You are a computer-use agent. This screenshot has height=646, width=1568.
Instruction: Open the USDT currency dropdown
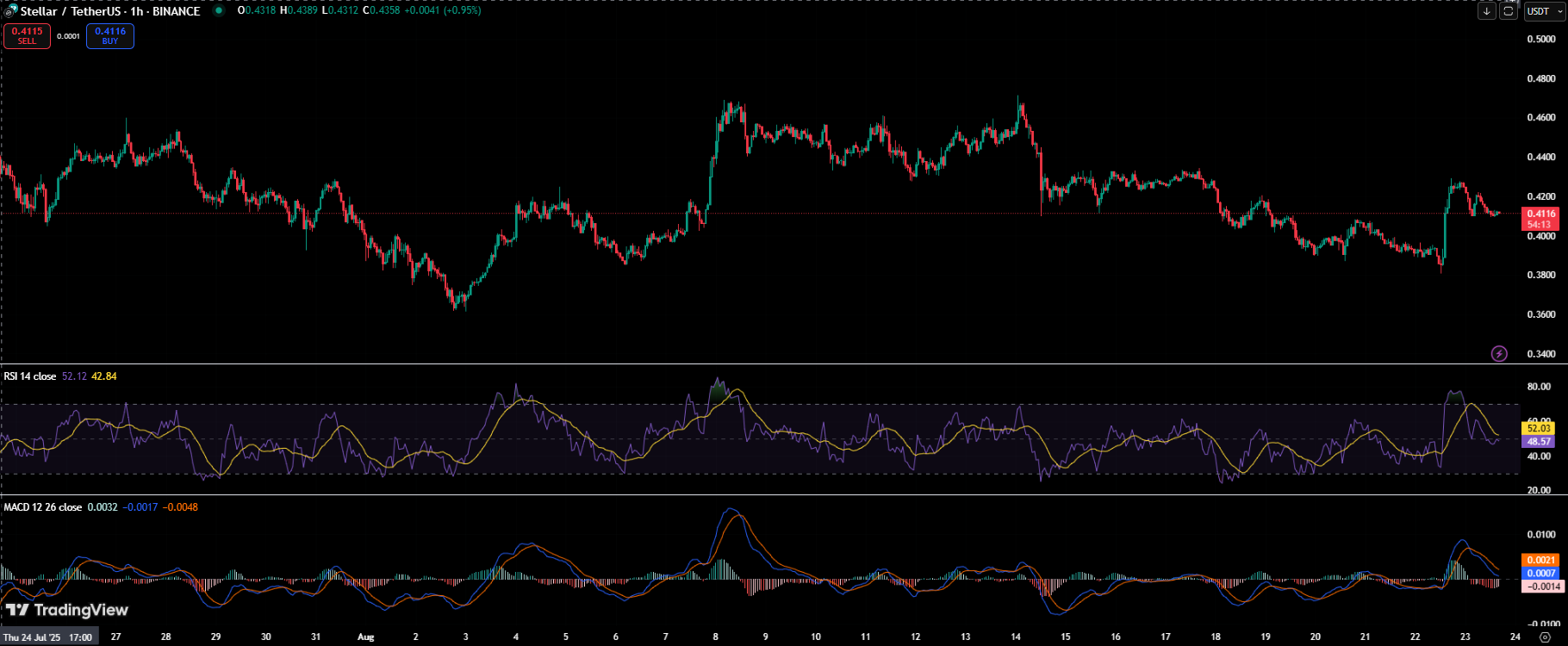[1544, 11]
